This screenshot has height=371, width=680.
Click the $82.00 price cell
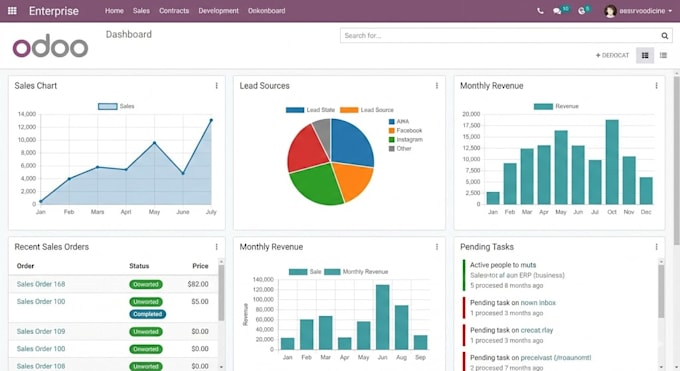click(x=198, y=284)
